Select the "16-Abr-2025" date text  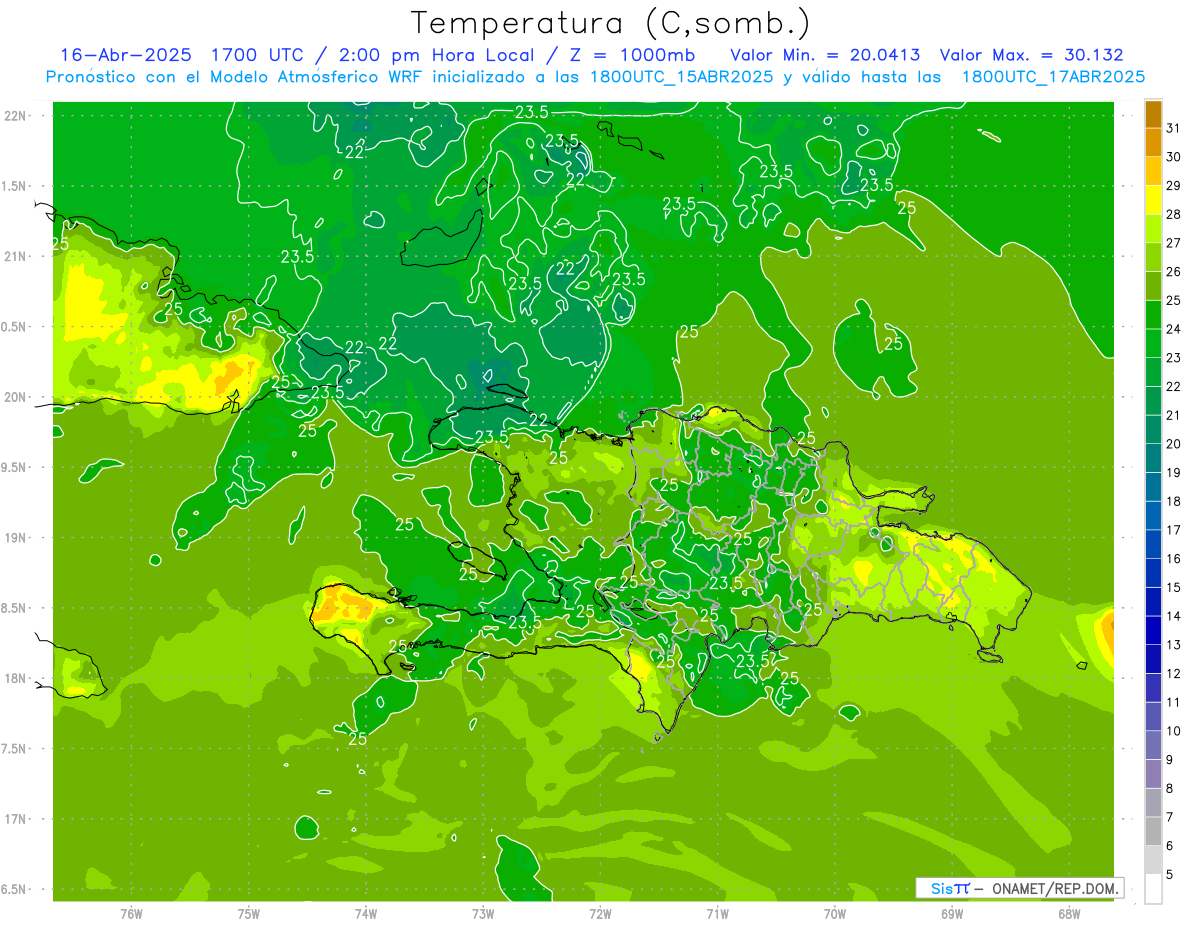tap(125, 55)
